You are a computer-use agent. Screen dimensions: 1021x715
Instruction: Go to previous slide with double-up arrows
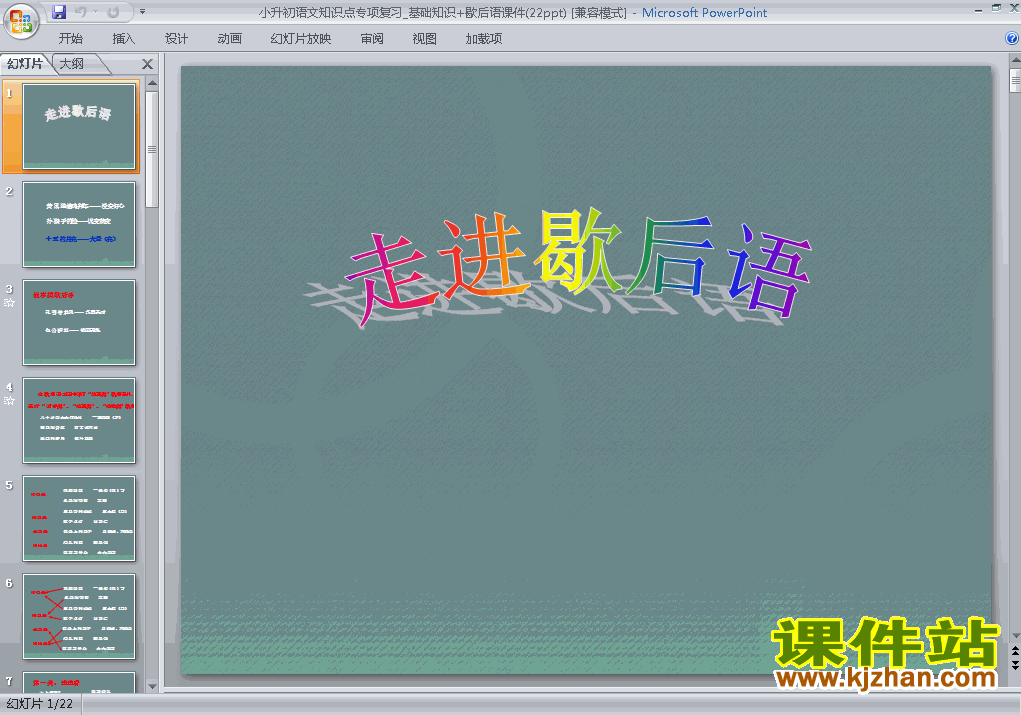[1014, 651]
